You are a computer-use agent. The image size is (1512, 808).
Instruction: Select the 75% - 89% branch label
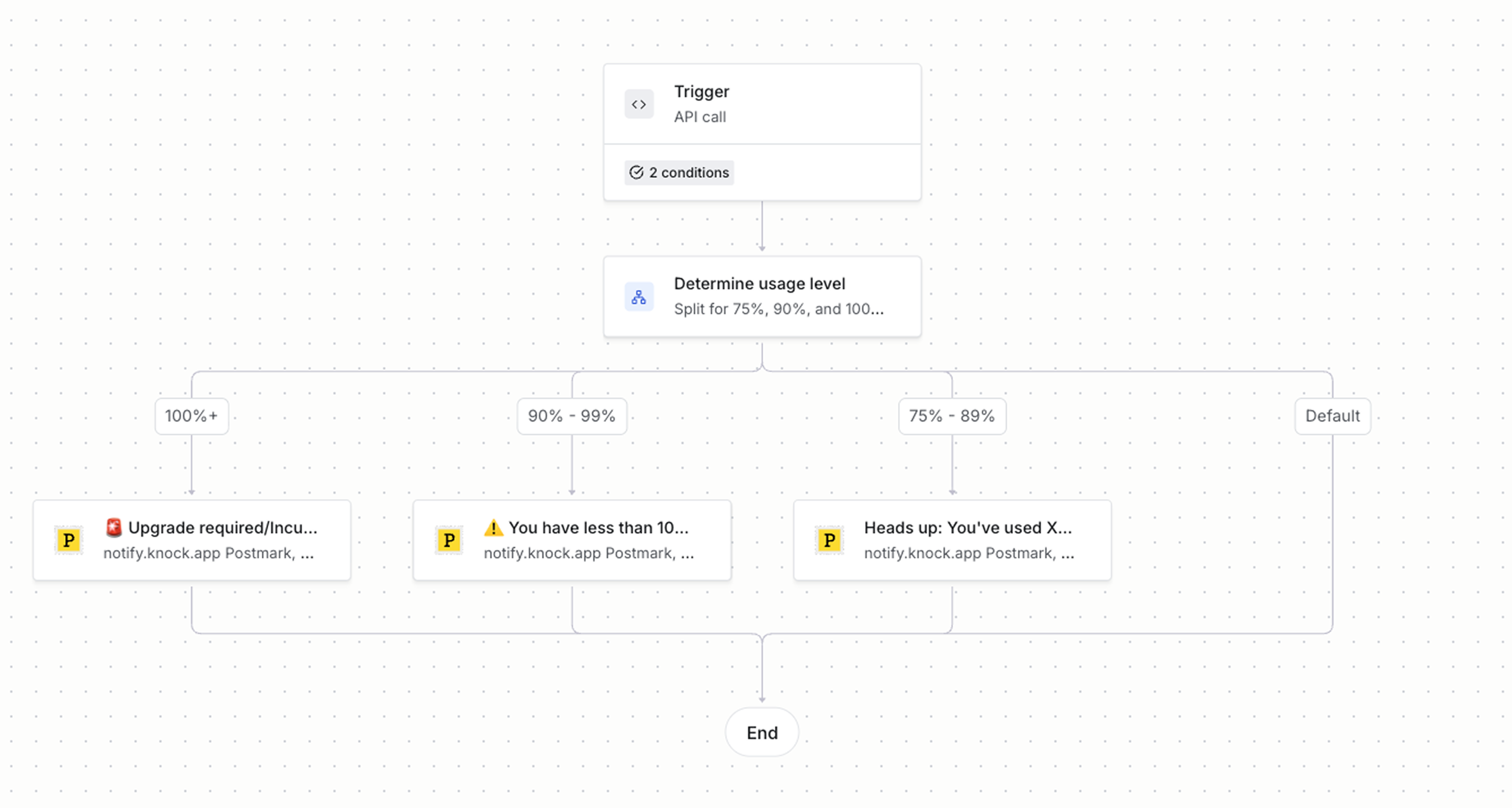952,416
